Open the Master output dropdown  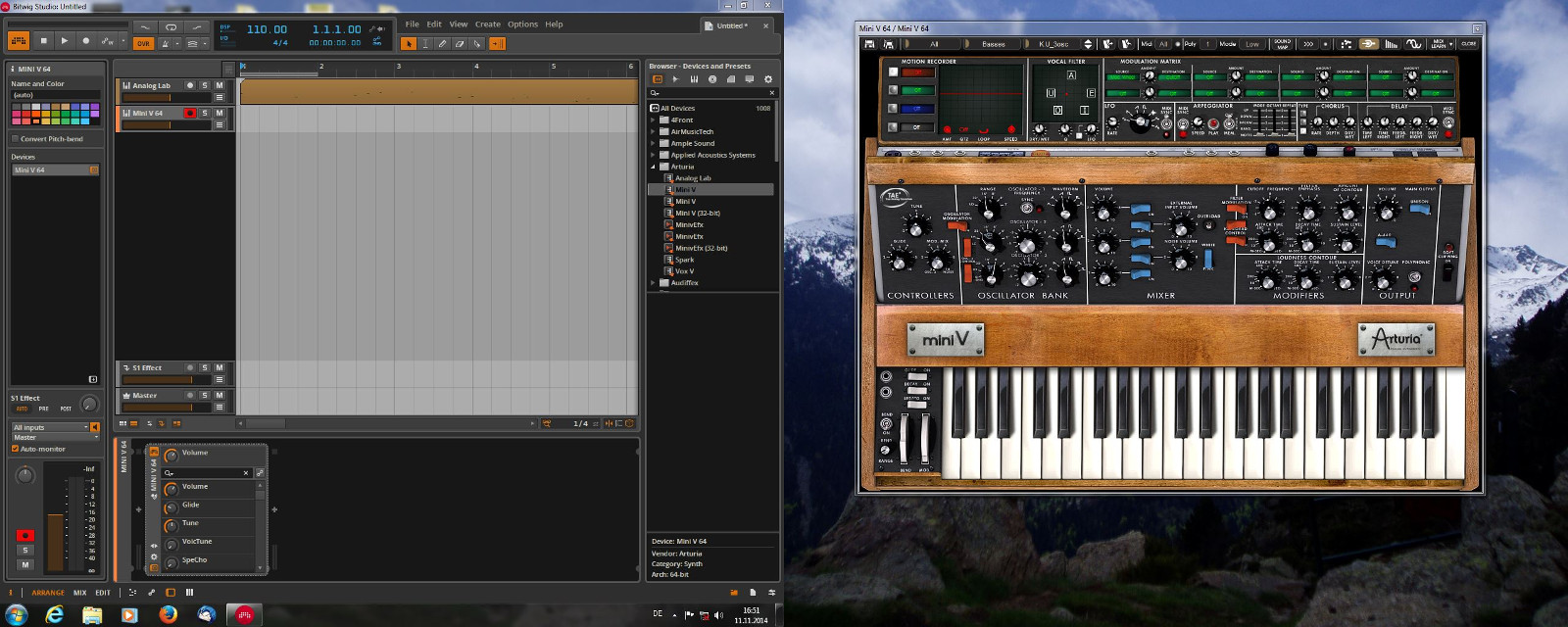coord(55,437)
